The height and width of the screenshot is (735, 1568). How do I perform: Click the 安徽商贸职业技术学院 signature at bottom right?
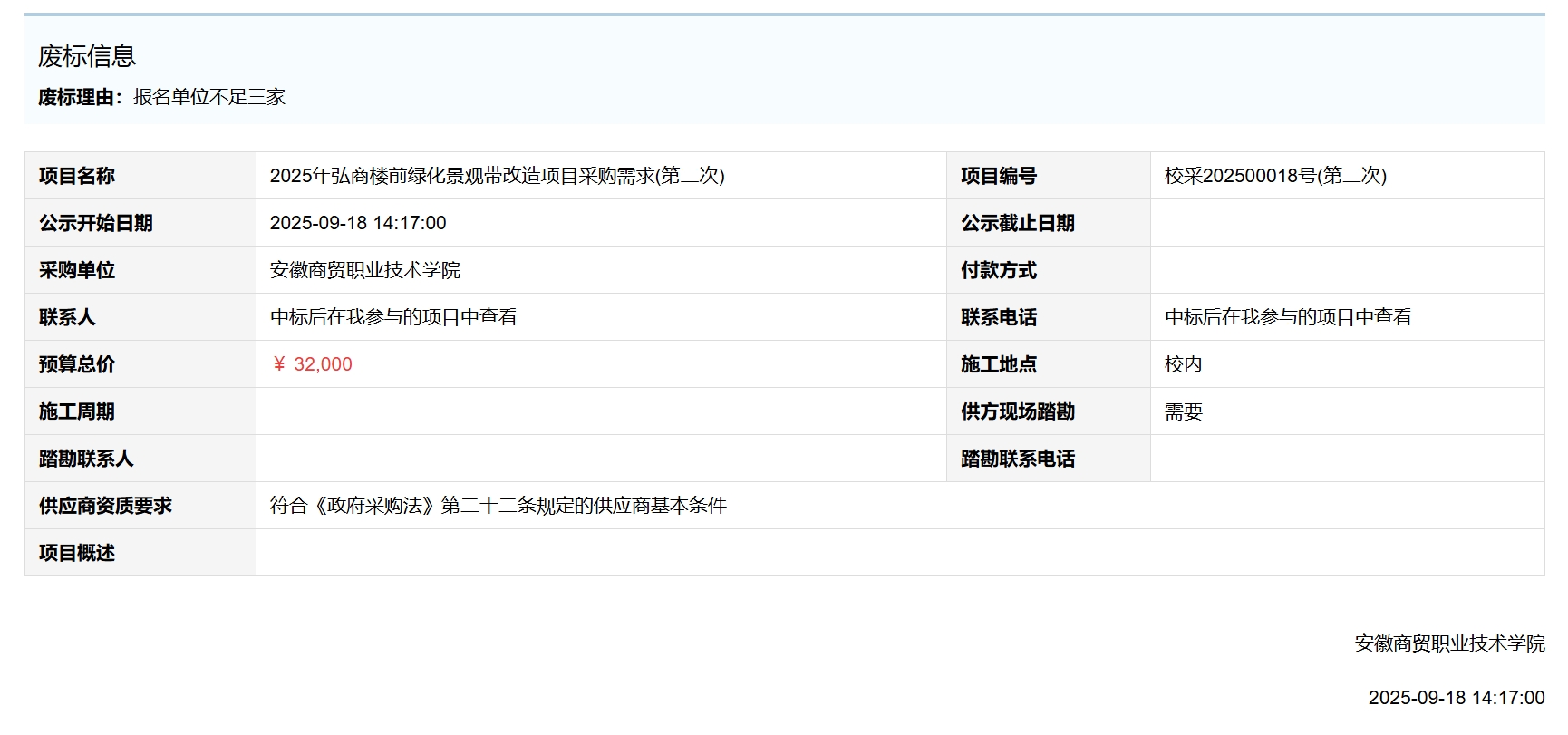1449,643
